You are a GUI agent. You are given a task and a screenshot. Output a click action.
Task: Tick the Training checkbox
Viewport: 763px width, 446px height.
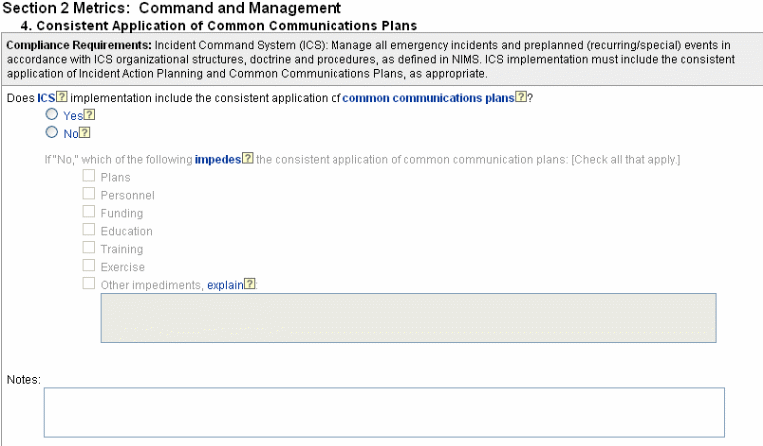pyautogui.click(x=89, y=248)
